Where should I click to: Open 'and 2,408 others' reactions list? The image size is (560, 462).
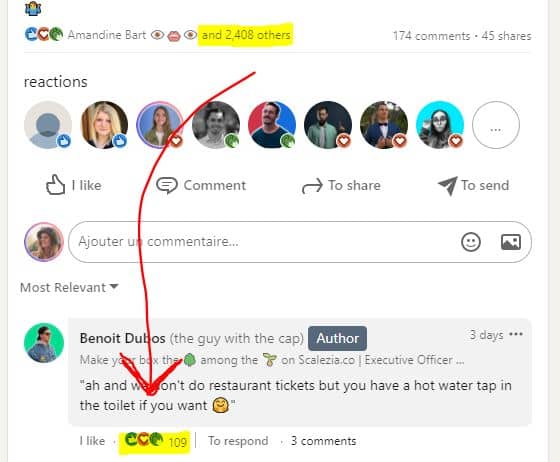point(246,35)
